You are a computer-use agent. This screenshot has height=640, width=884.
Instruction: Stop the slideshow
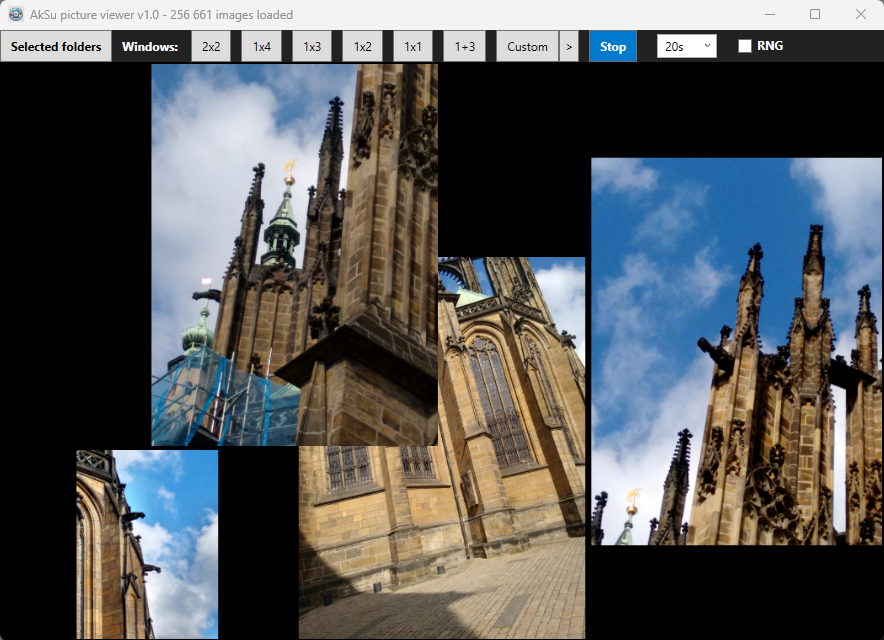pos(613,47)
